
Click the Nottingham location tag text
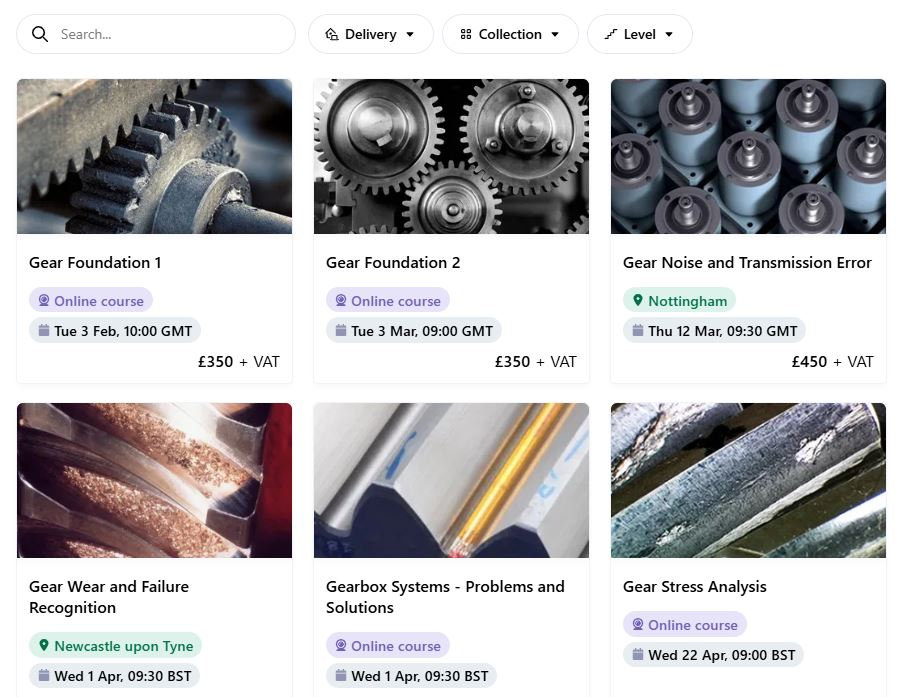point(688,301)
